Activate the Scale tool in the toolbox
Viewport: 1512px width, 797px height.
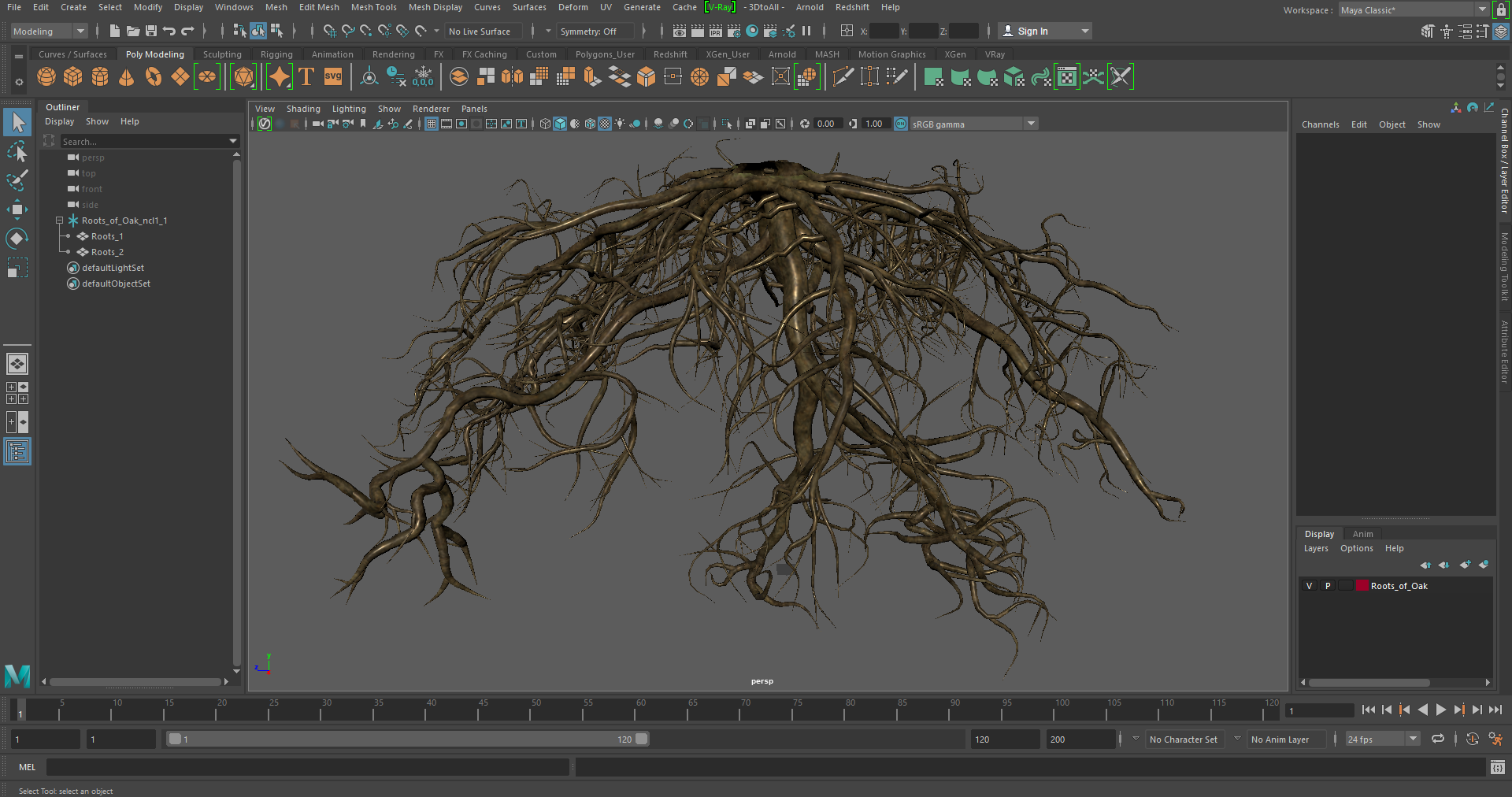click(17, 268)
